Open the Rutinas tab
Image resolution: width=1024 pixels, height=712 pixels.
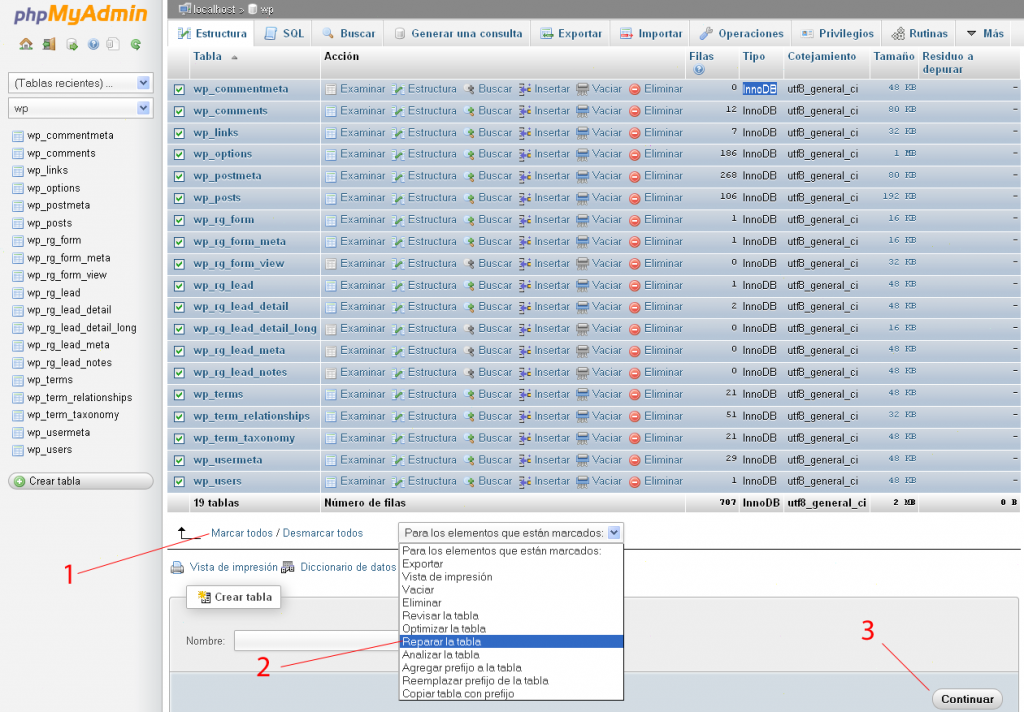[919, 33]
